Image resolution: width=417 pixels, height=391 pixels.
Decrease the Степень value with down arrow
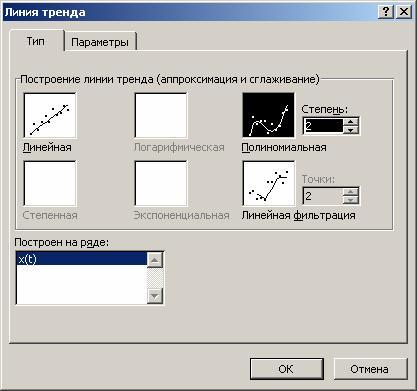coord(350,130)
